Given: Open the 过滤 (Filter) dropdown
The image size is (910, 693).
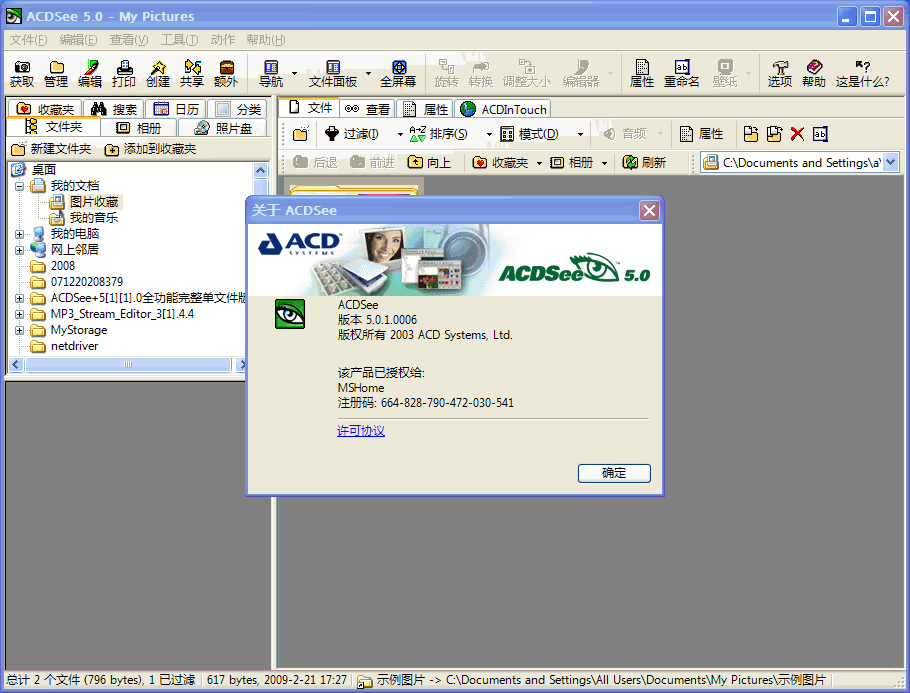Looking at the screenshot, I should [x=400, y=135].
